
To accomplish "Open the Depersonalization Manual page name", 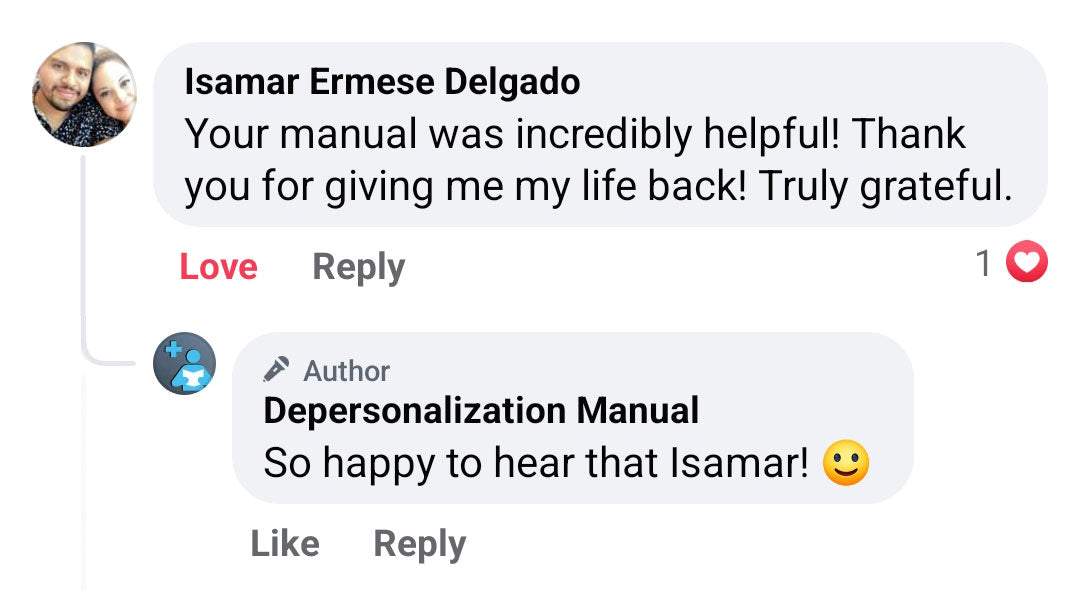I will [483, 410].
